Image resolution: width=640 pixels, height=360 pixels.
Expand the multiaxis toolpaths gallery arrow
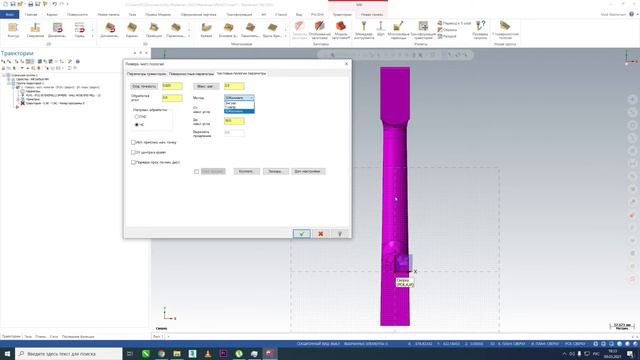pyautogui.click(x=285, y=36)
